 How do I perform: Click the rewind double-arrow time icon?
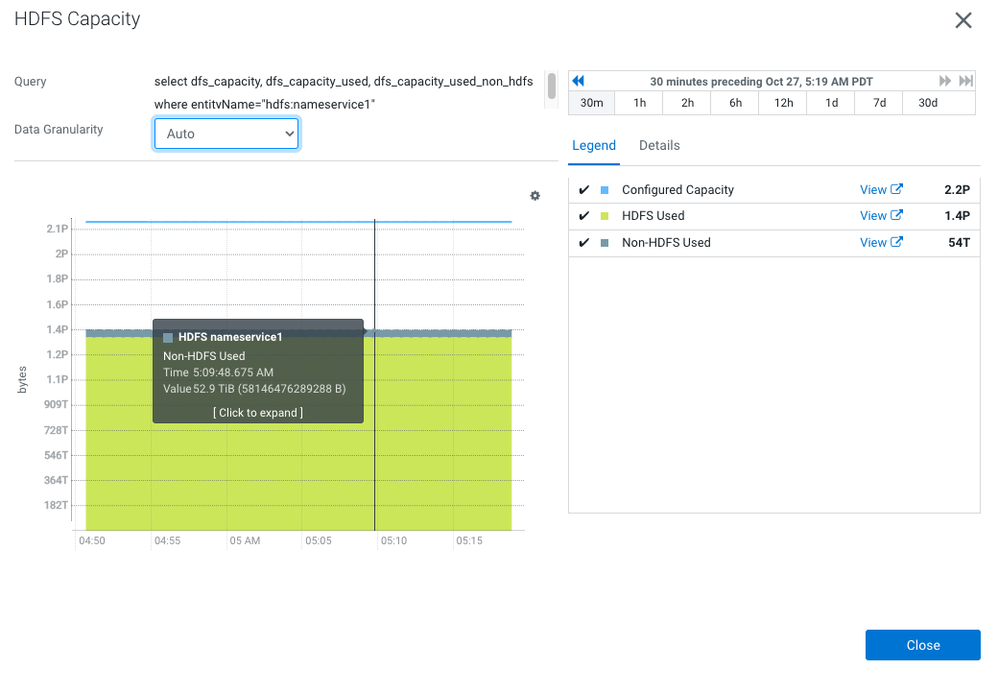click(x=579, y=81)
